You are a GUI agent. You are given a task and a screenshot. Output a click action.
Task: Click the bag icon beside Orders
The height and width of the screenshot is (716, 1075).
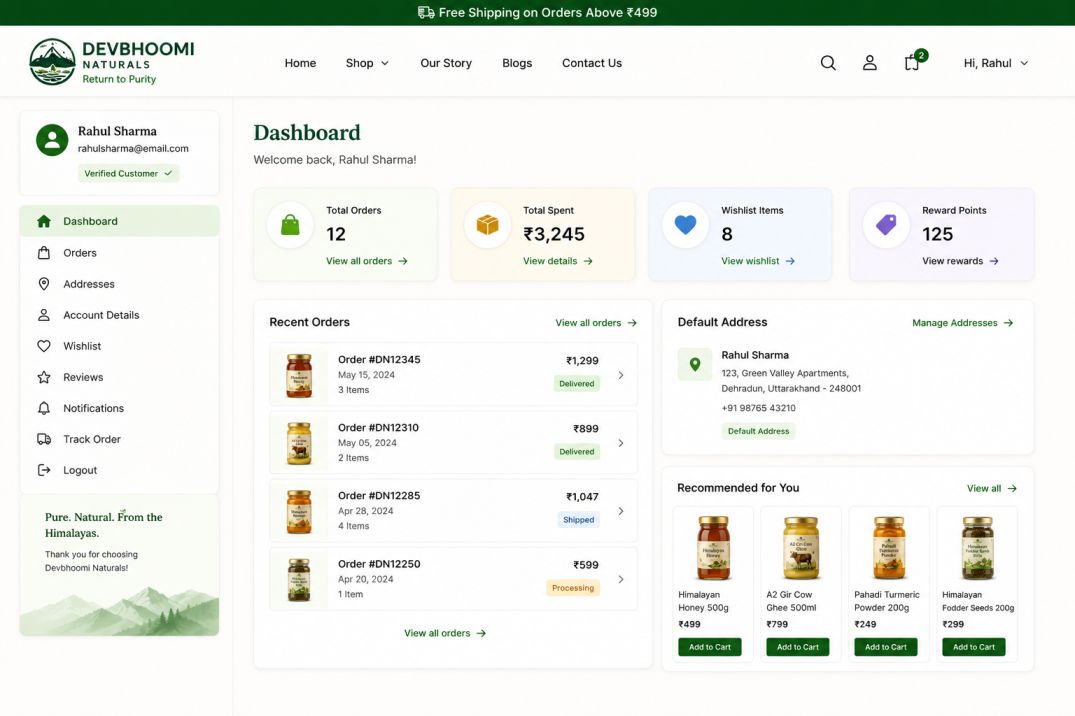(44, 252)
